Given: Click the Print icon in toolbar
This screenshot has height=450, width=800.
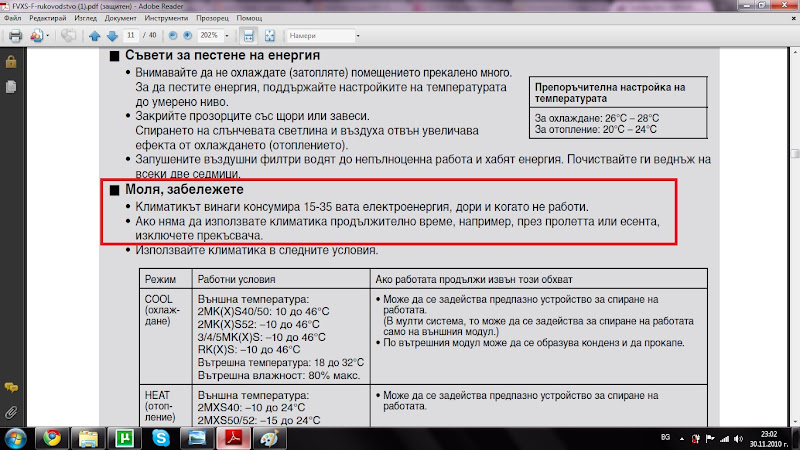Looking at the screenshot, I should coord(15,36).
